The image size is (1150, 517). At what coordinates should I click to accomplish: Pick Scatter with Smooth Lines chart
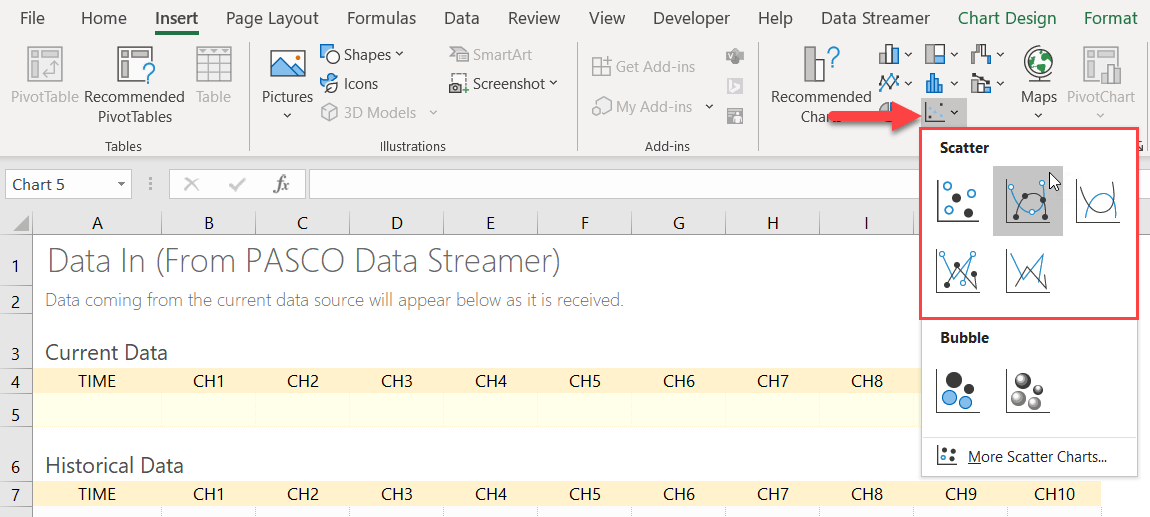pos(1096,201)
